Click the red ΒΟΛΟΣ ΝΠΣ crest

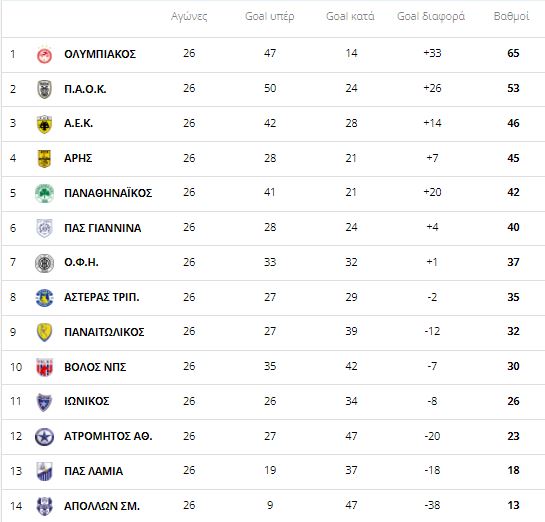point(44,367)
